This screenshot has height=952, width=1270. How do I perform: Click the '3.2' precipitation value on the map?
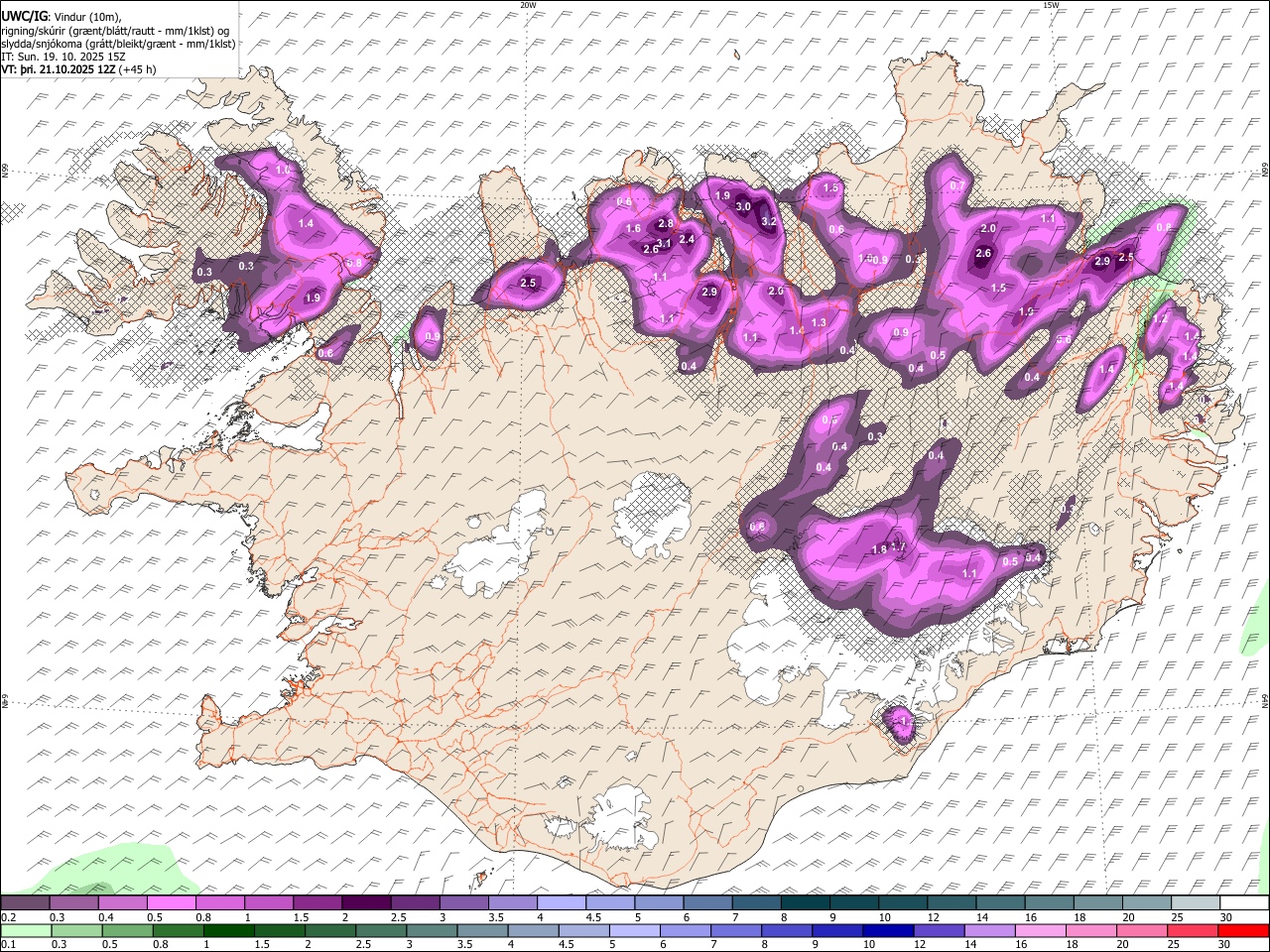768,222
